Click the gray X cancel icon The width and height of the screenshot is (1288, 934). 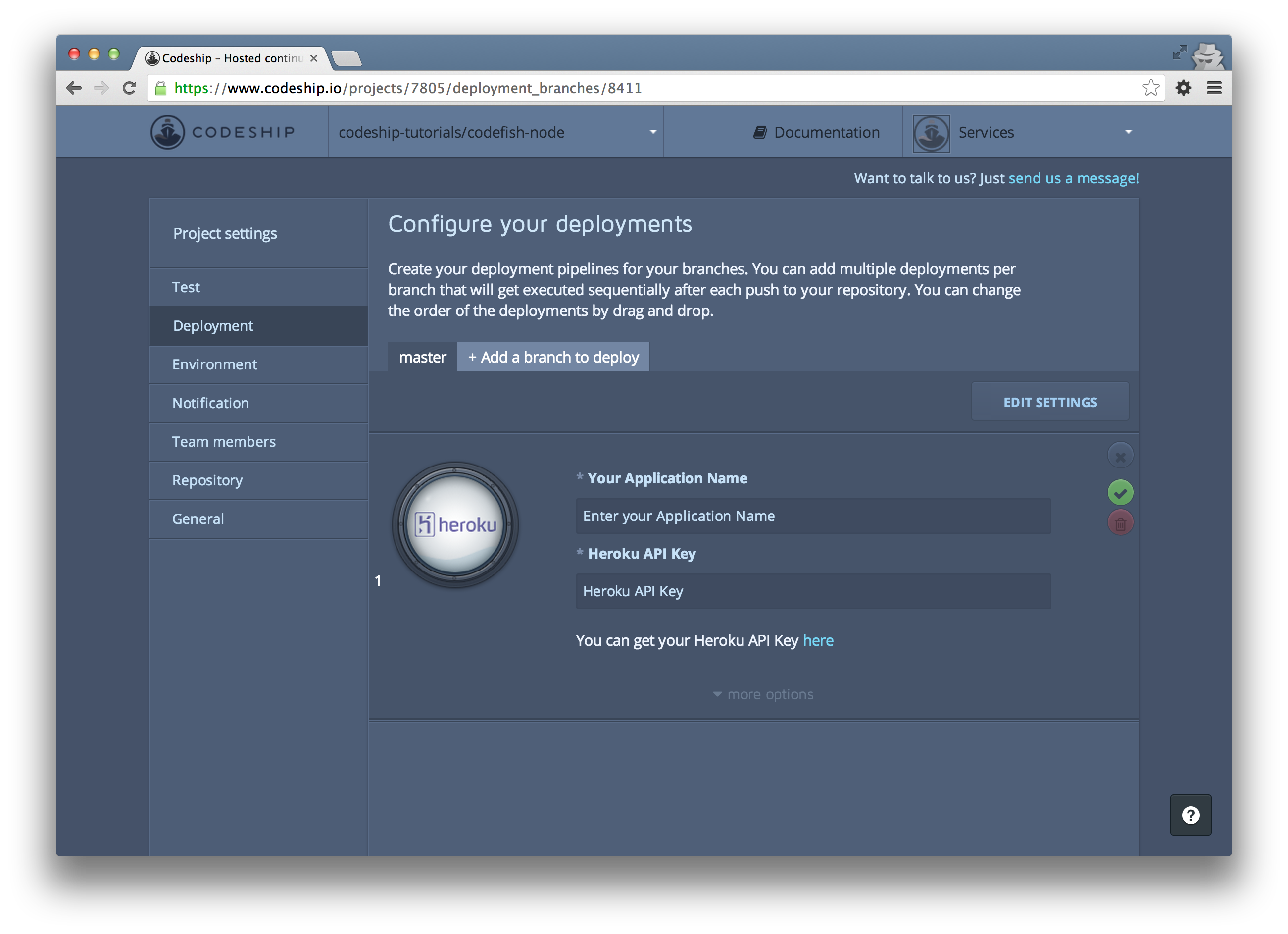pos(1120,456)
